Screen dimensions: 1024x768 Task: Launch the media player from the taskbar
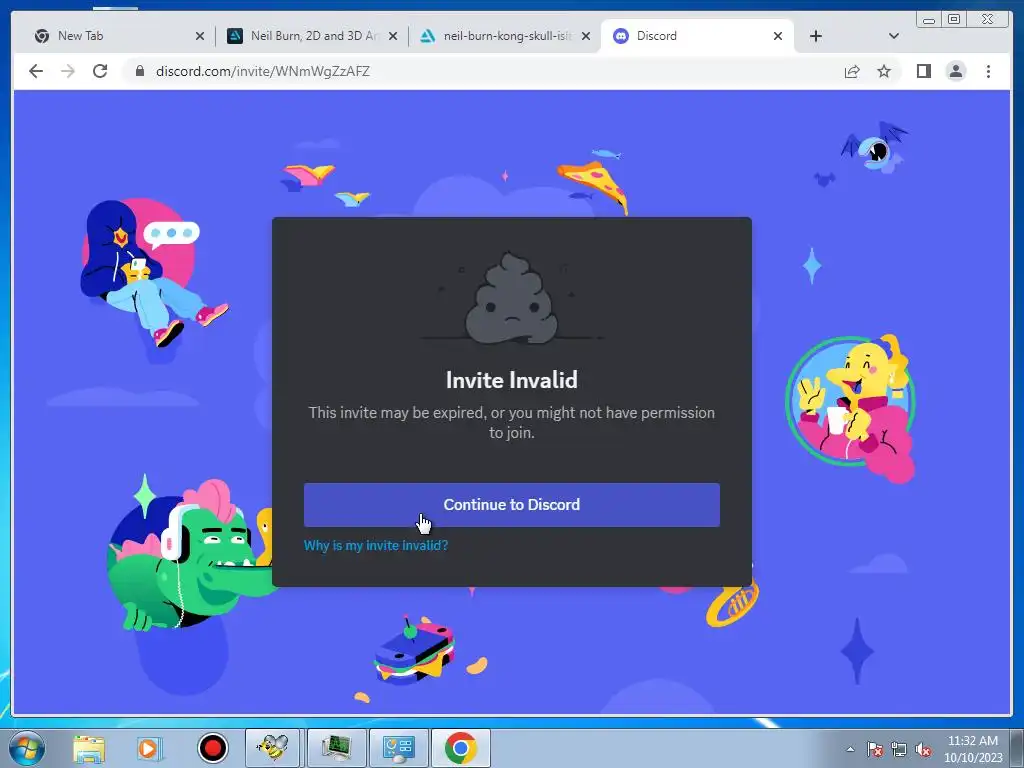[150, 748]
